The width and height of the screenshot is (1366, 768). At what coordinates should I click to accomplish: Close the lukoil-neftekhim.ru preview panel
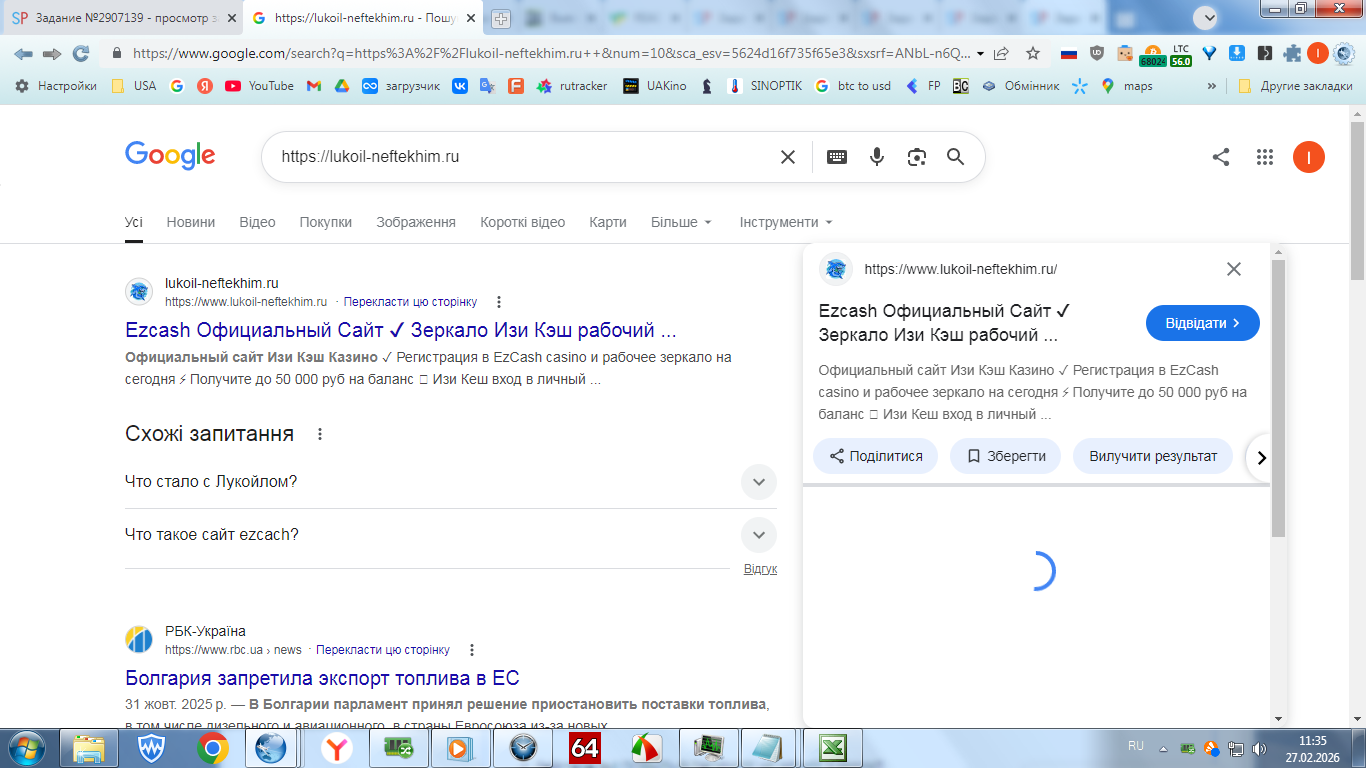pos(1234,269)
